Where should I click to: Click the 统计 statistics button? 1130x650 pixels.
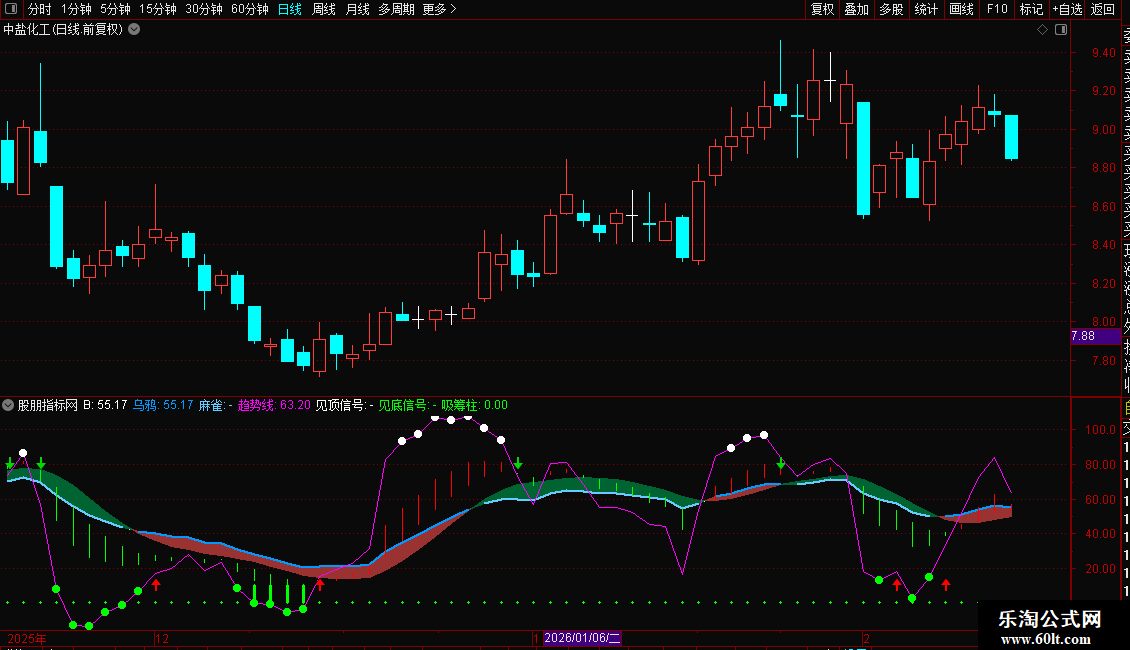click(926, 9)
